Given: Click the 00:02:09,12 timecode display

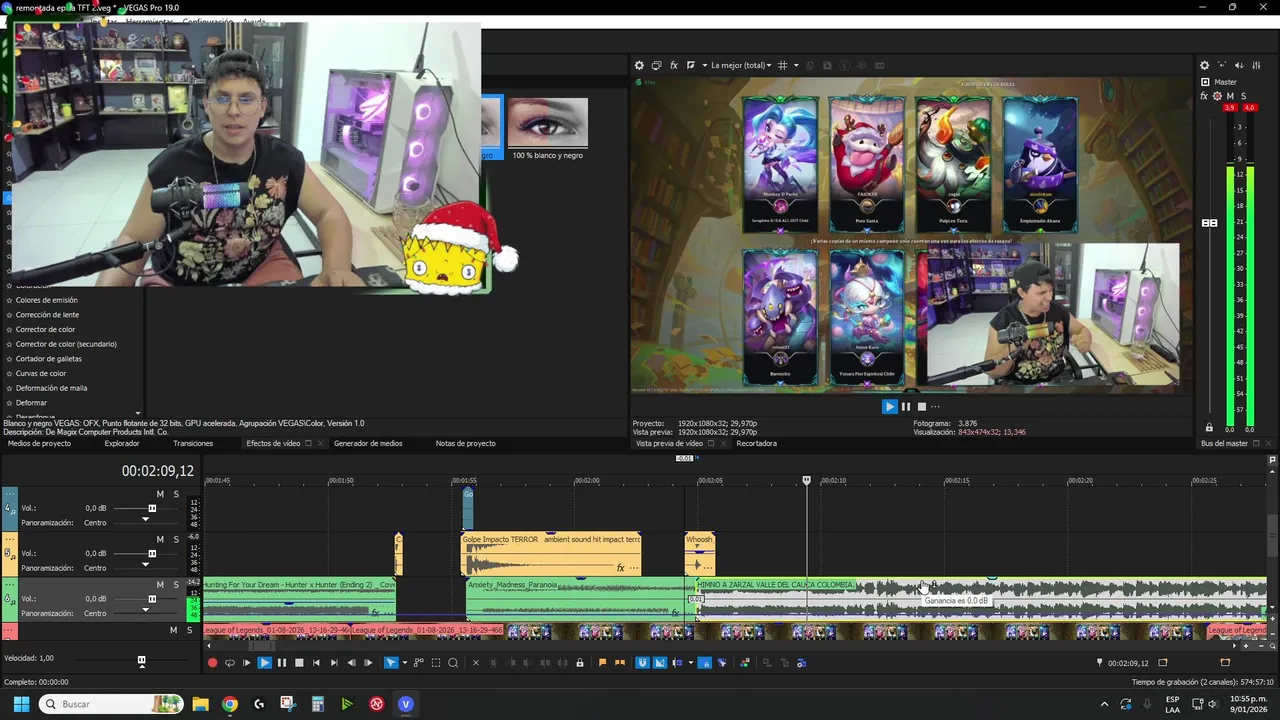Looking at the screenshot, I should point(158,471).
